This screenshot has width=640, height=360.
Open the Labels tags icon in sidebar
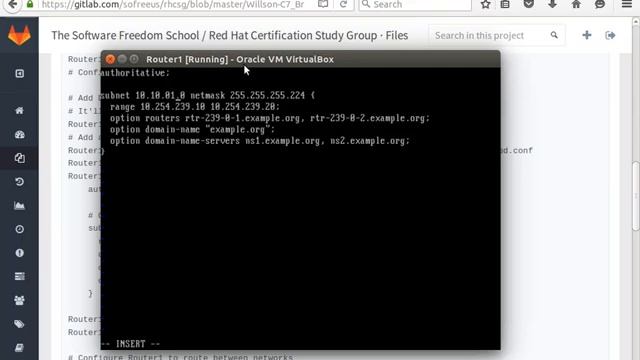(x=20, y=324)
